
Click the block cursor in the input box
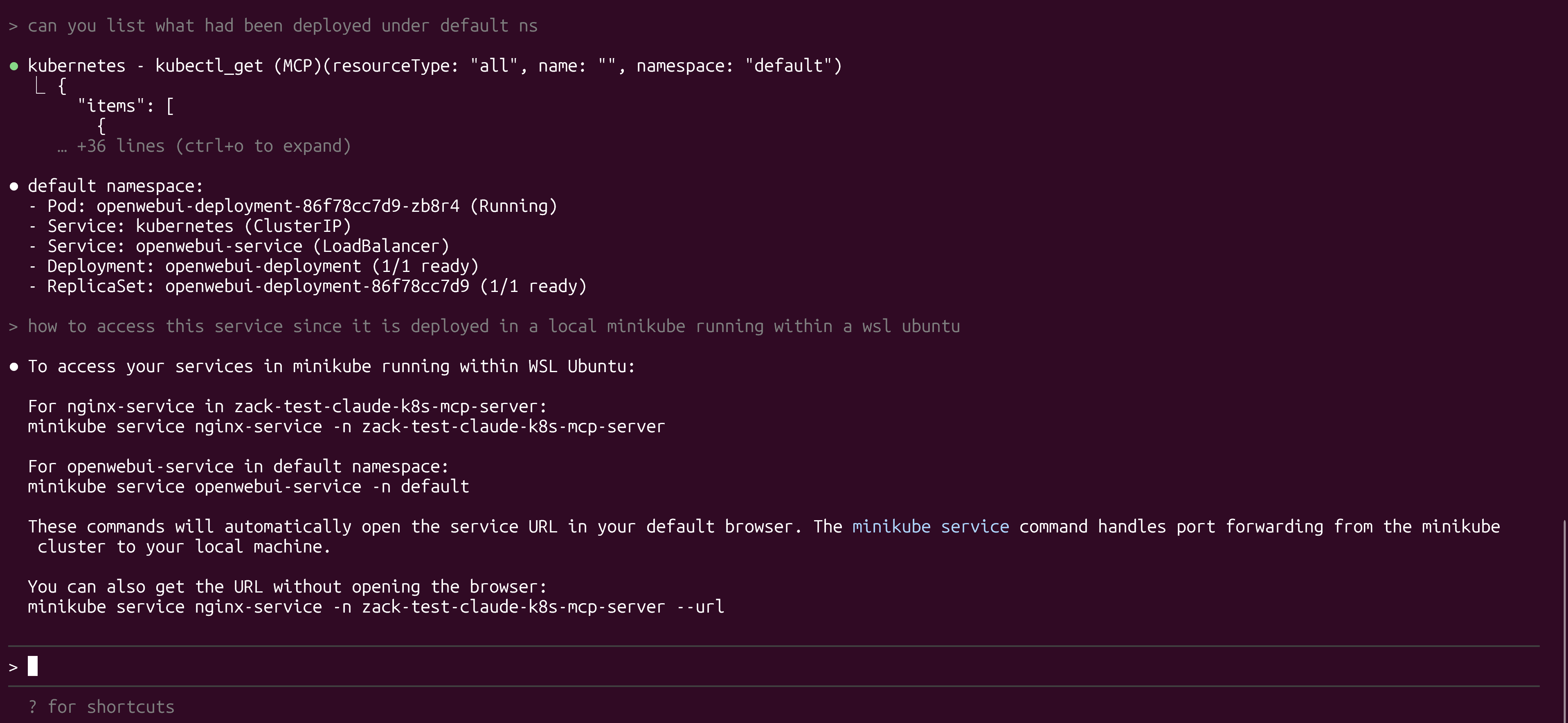pos(33,666)
